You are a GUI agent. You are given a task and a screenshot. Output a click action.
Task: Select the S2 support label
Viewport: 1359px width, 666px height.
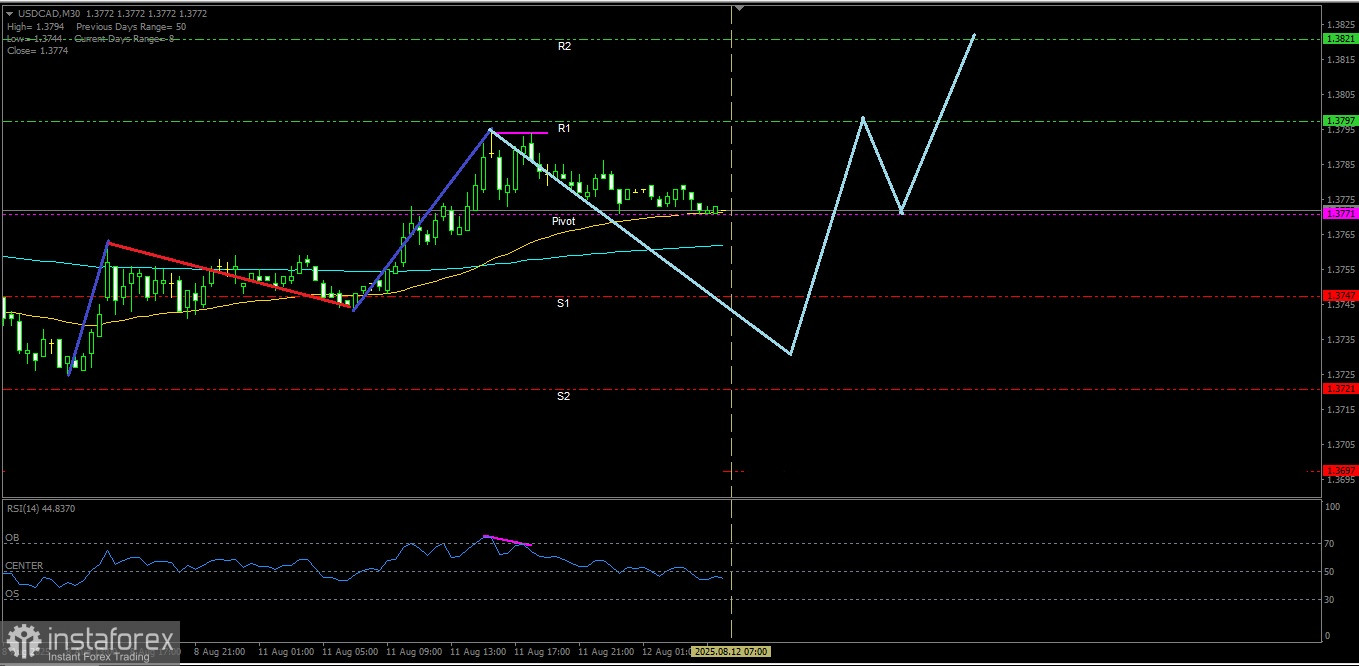coord(563,396)
